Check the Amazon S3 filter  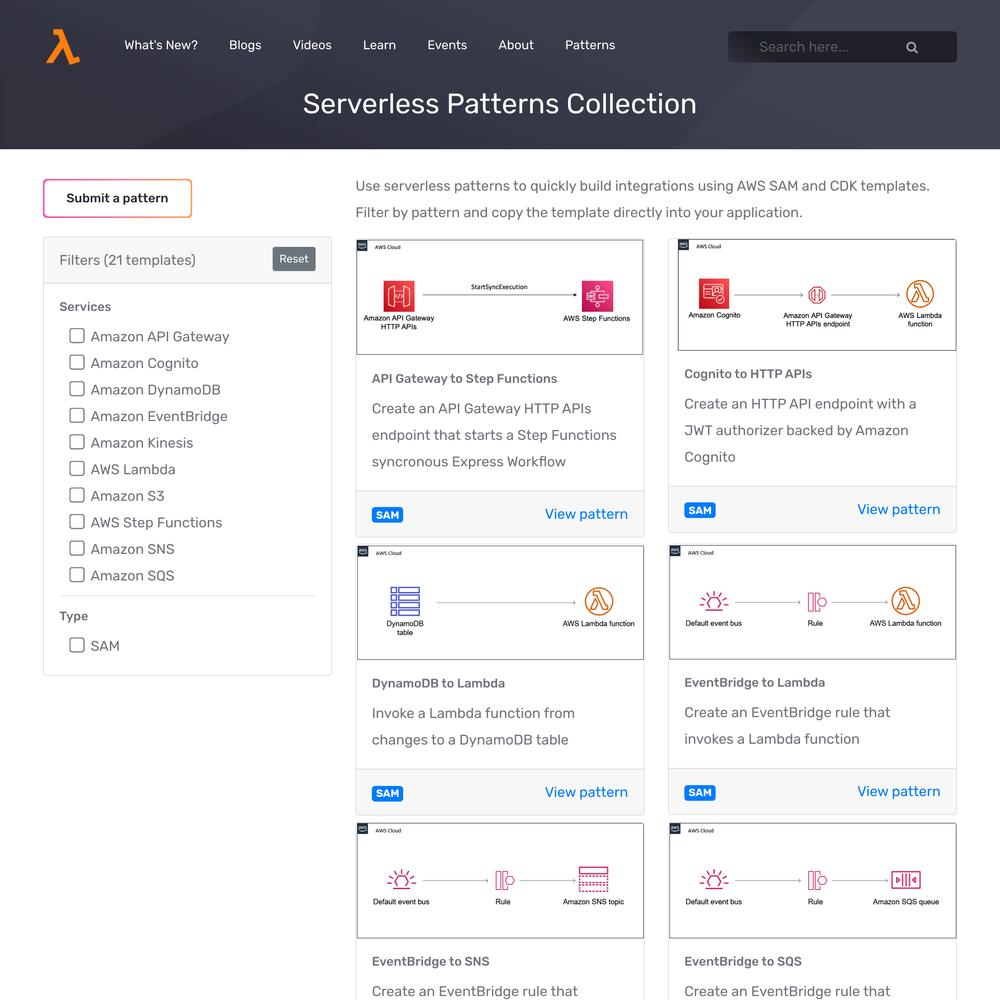(x=77, y=495)
